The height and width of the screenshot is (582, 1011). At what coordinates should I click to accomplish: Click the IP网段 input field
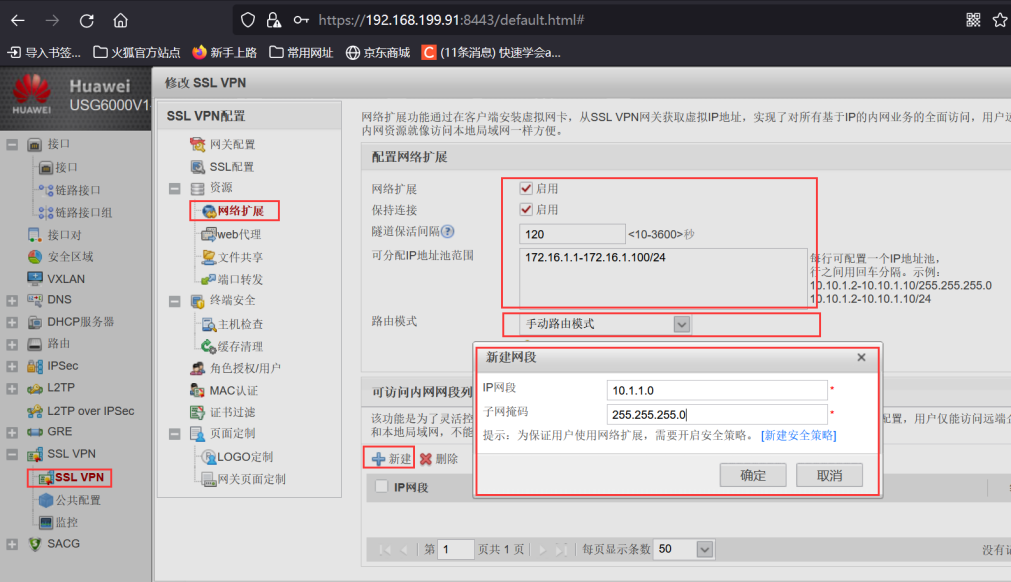tap(717, 391)
